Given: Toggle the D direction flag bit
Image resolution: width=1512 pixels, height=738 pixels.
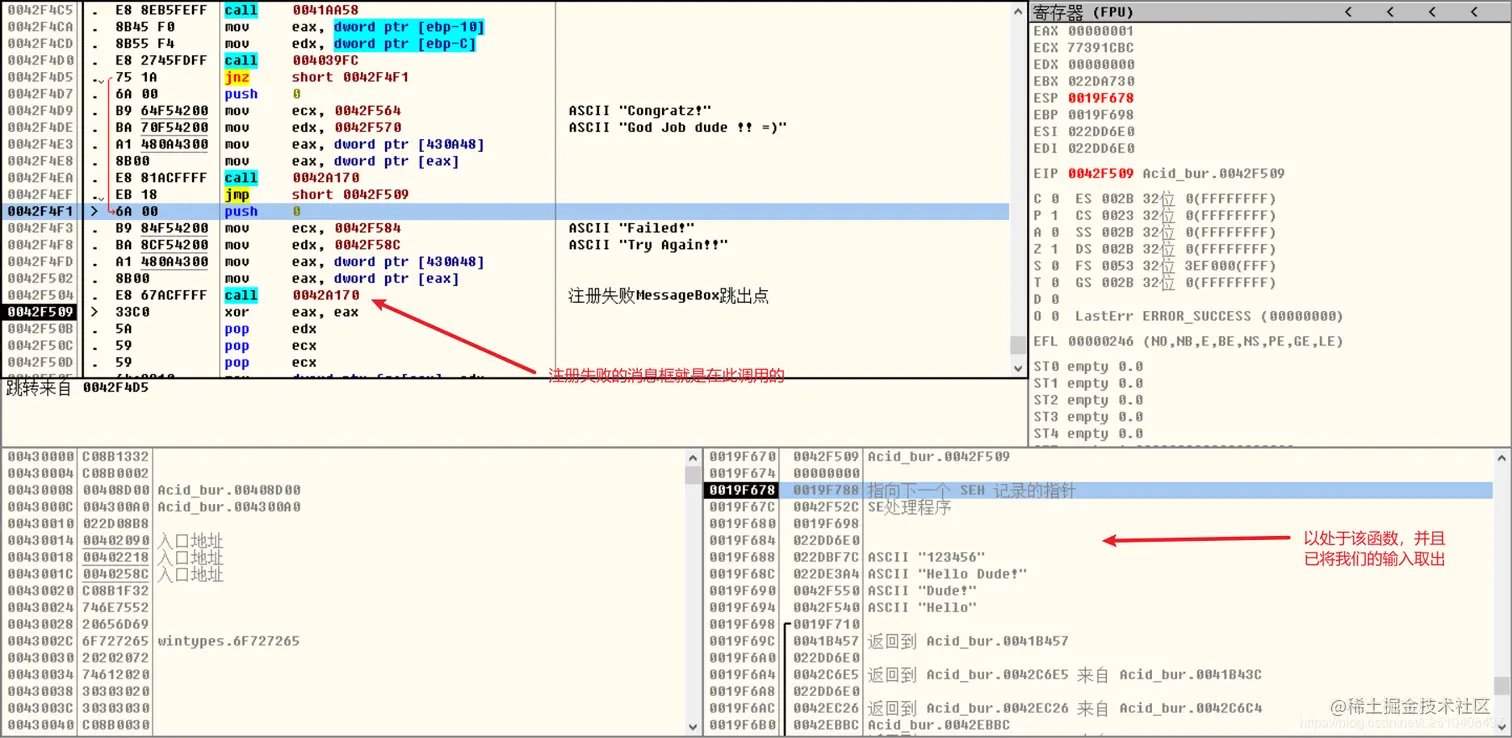Looking at the screenshot, I should 1055,299.
